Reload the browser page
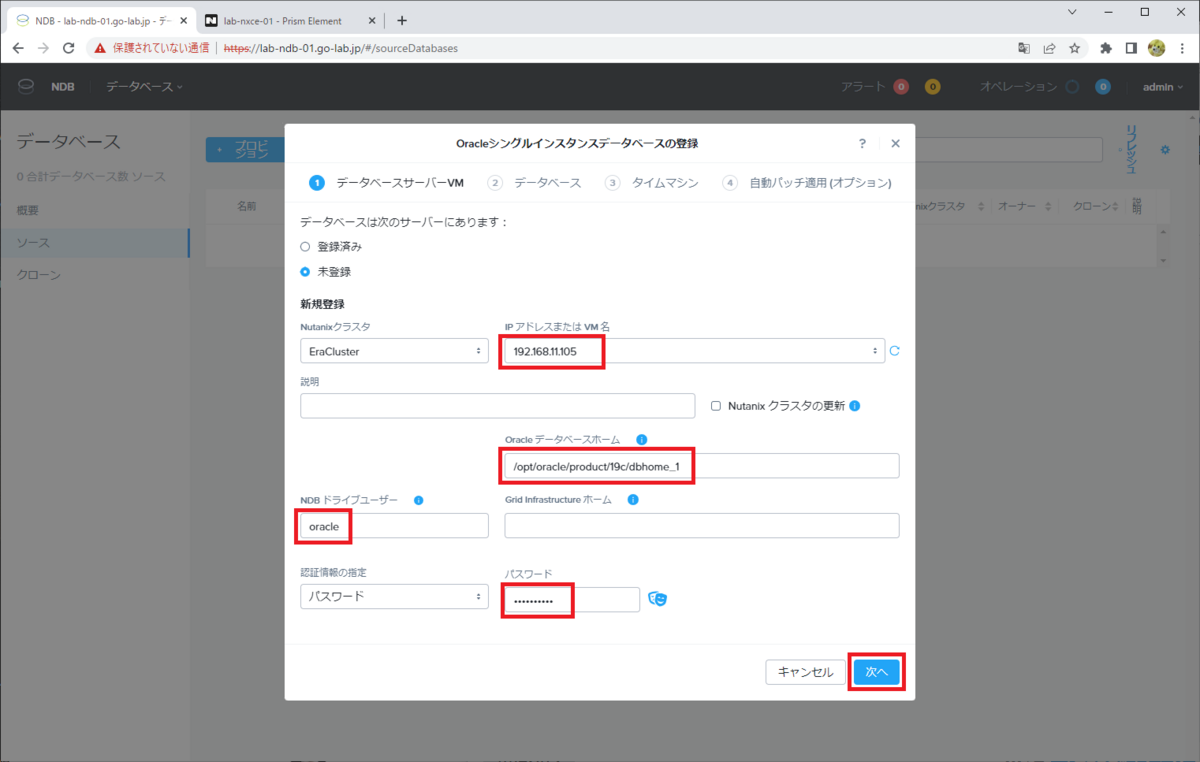 (69, 47)
